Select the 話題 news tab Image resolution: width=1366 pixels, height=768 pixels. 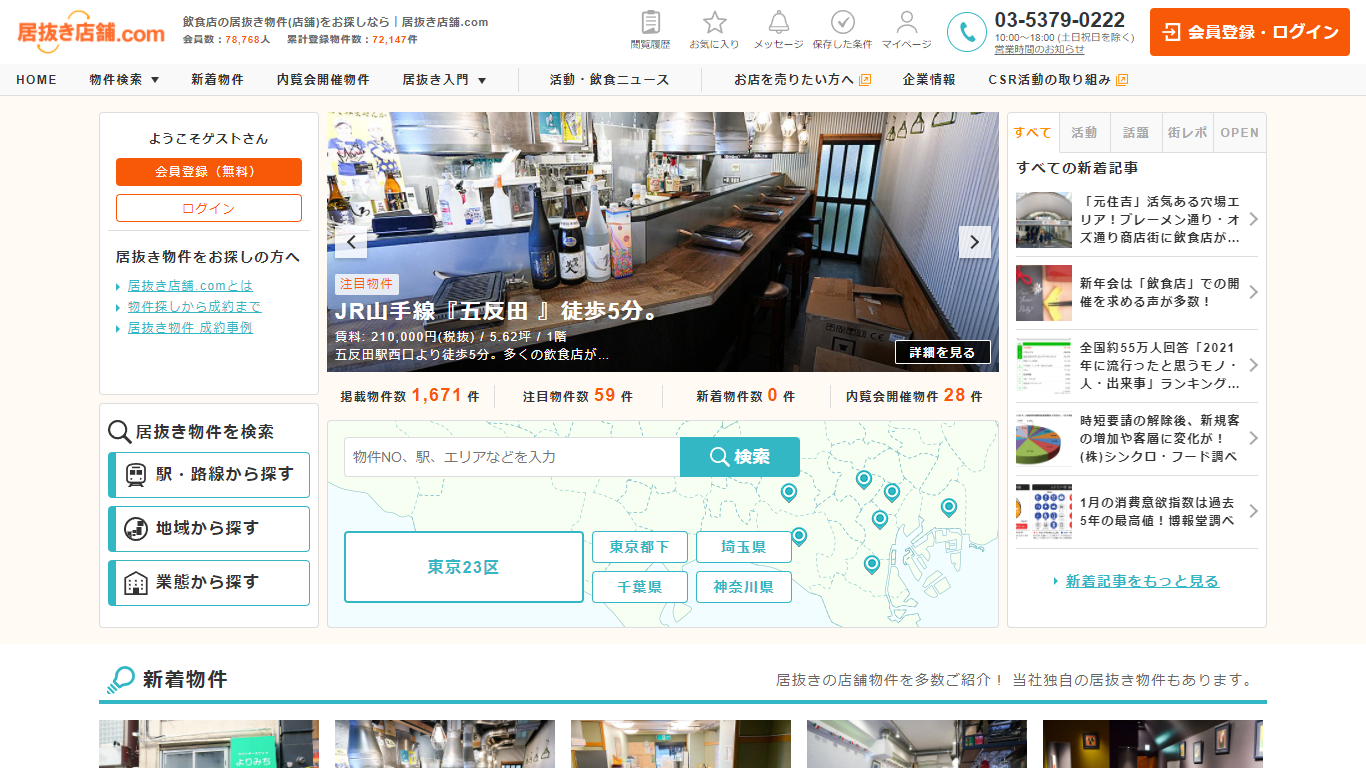click(1135, 133)
